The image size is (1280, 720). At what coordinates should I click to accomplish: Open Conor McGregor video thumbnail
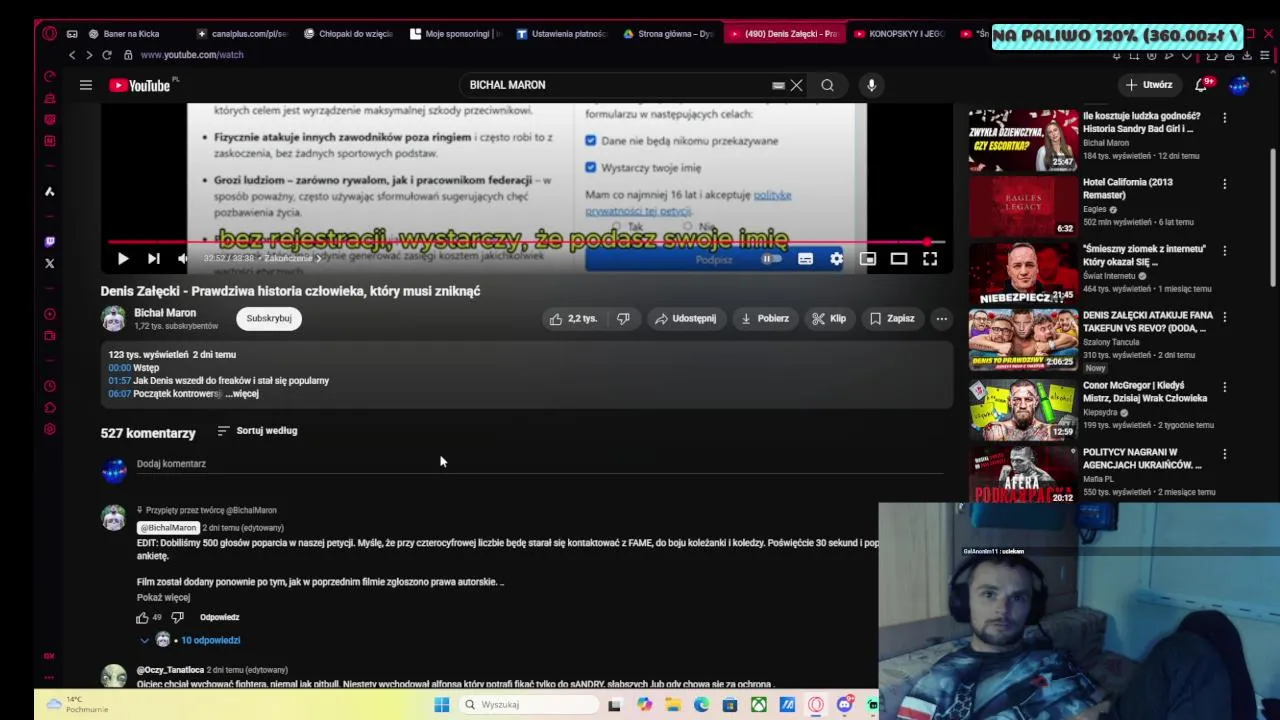[x=1022, y=409]
